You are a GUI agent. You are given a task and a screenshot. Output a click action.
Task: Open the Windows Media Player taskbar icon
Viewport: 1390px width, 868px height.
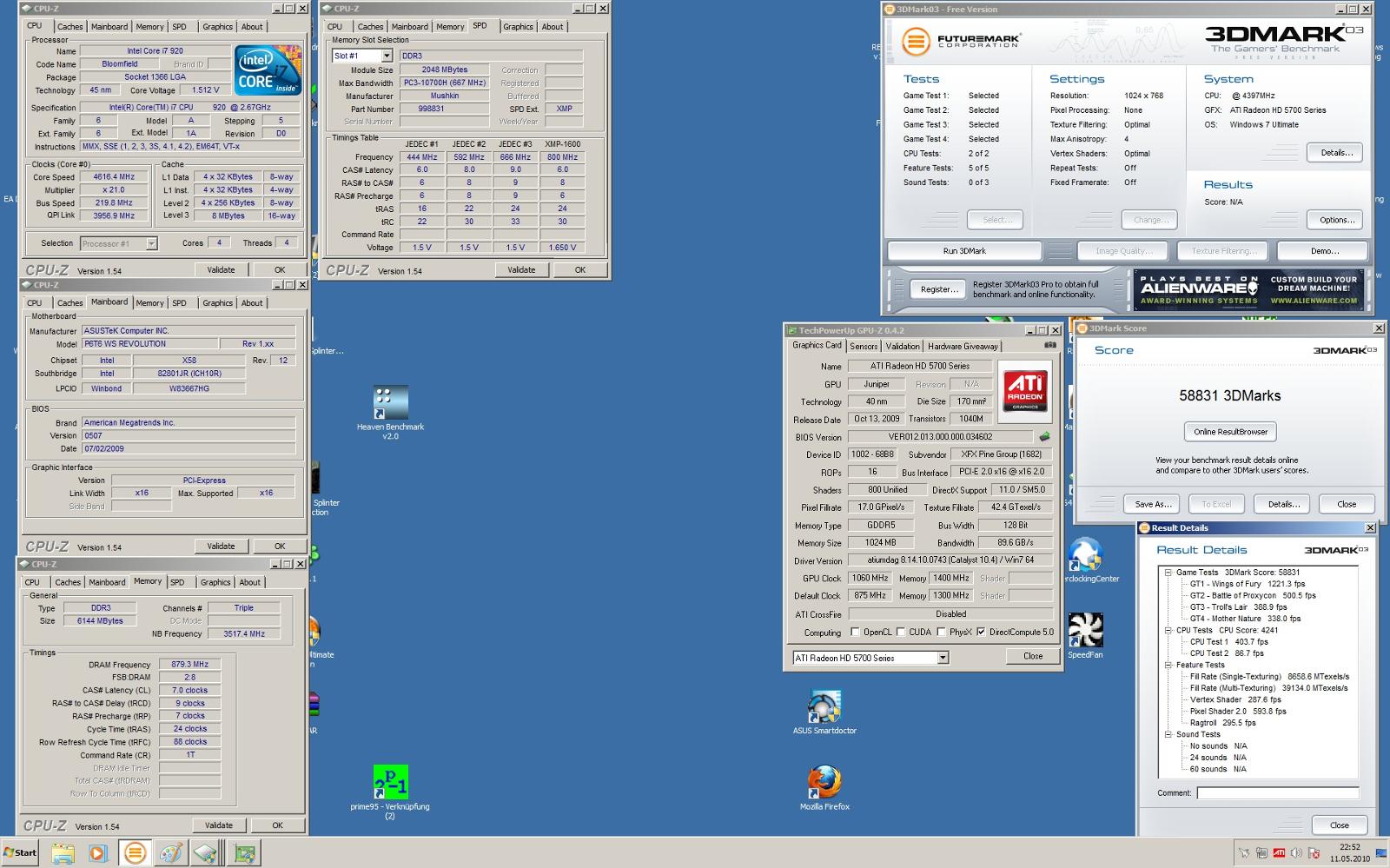click(x=97, y=852)
